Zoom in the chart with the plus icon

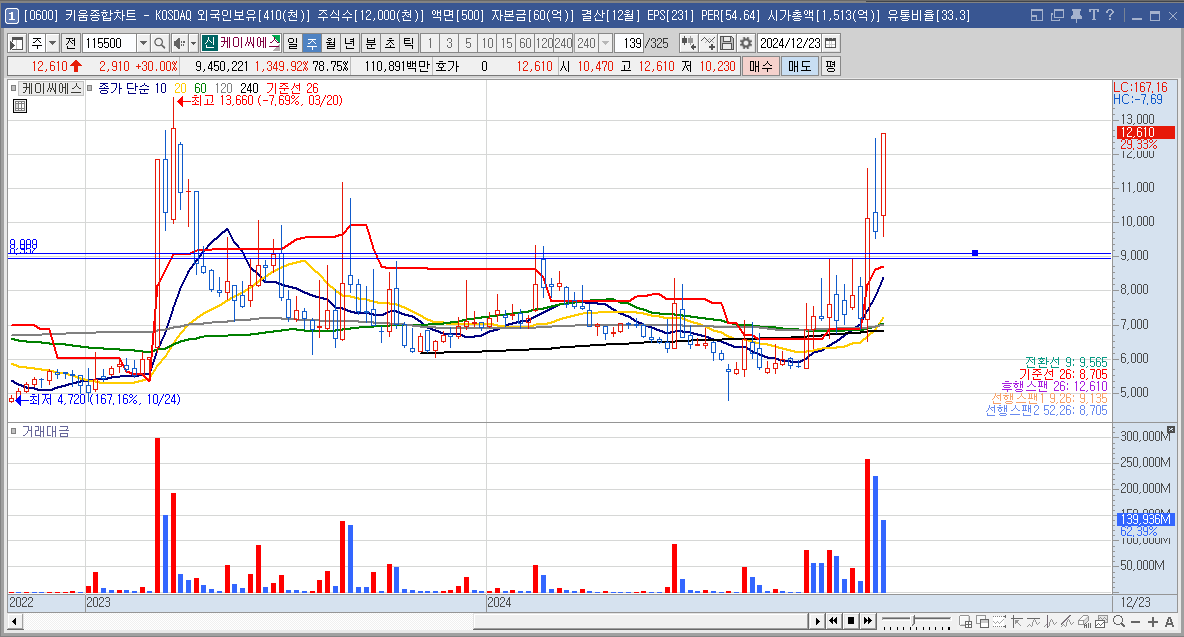(x=1153, y=621)
